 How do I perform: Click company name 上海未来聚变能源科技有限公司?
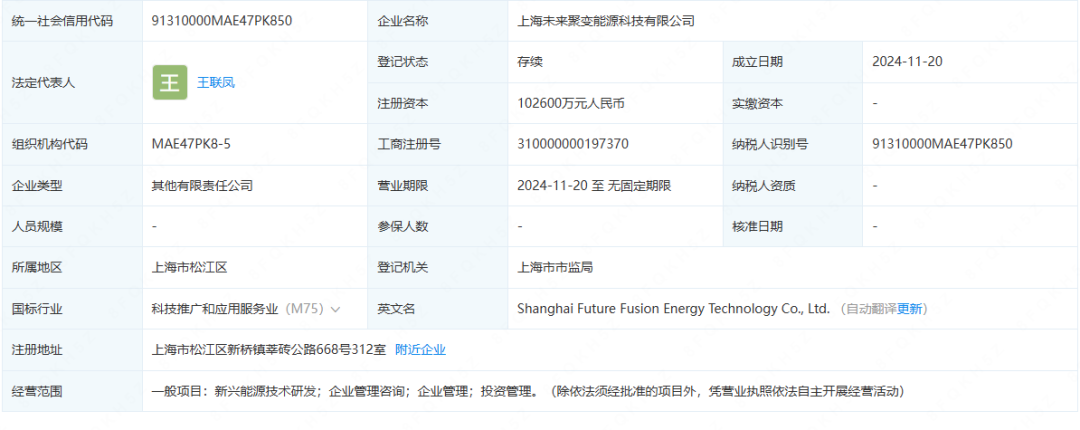click(x=606, y=20)
